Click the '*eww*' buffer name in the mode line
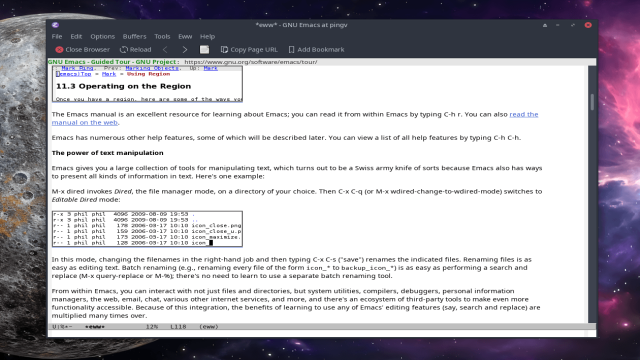The image size is (640, 360). 95,327
